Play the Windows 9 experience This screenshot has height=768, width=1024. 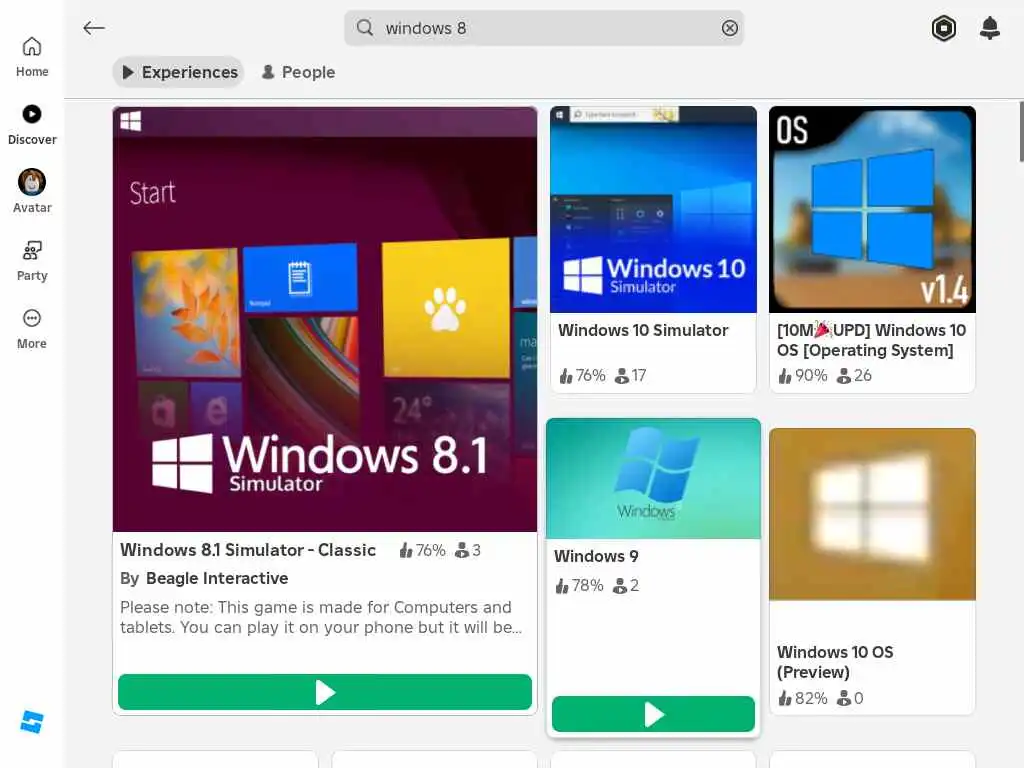pyautogui.click(x=653, y=714)
